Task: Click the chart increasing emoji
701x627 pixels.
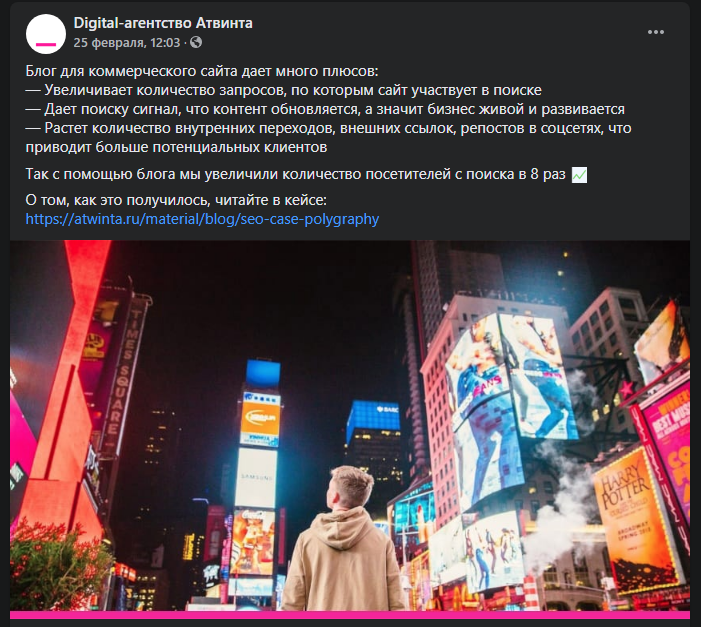Action: (x=579, y=174)
